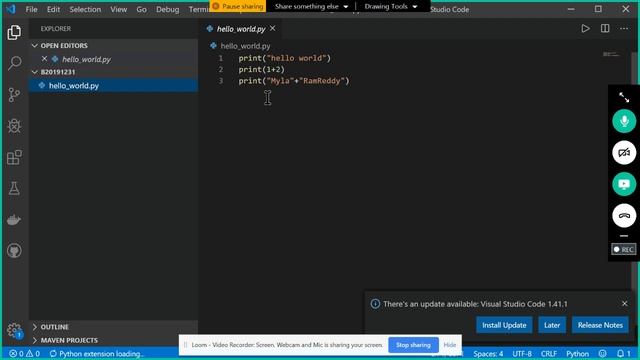Image resolution: width=640 pixels, height=360 pixels.
Task: Open notifications bell in status bar
Action: (623, 353)
